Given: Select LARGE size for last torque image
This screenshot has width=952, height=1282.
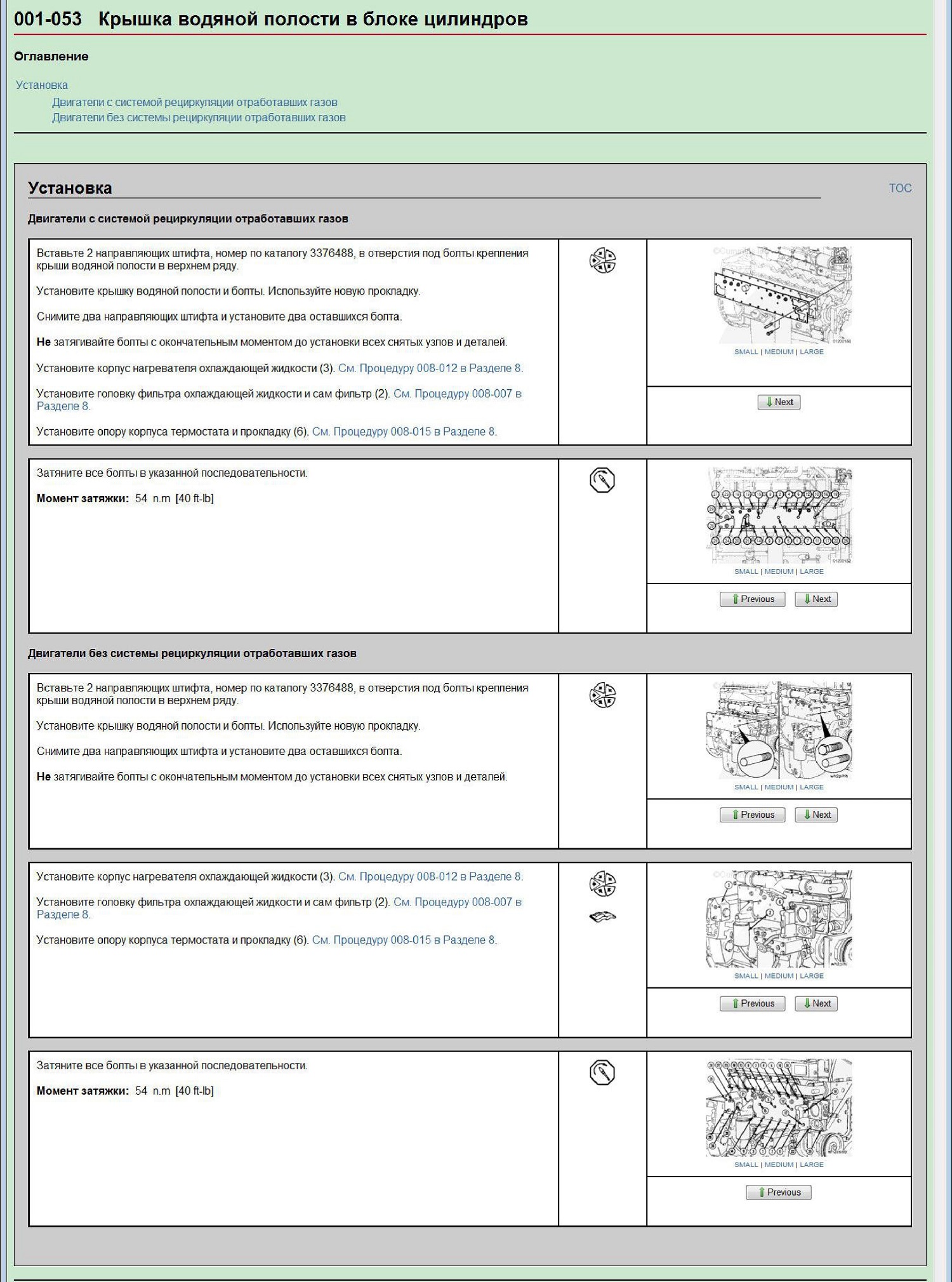Looking at the screenshot, I should (x=812, y=1164).
